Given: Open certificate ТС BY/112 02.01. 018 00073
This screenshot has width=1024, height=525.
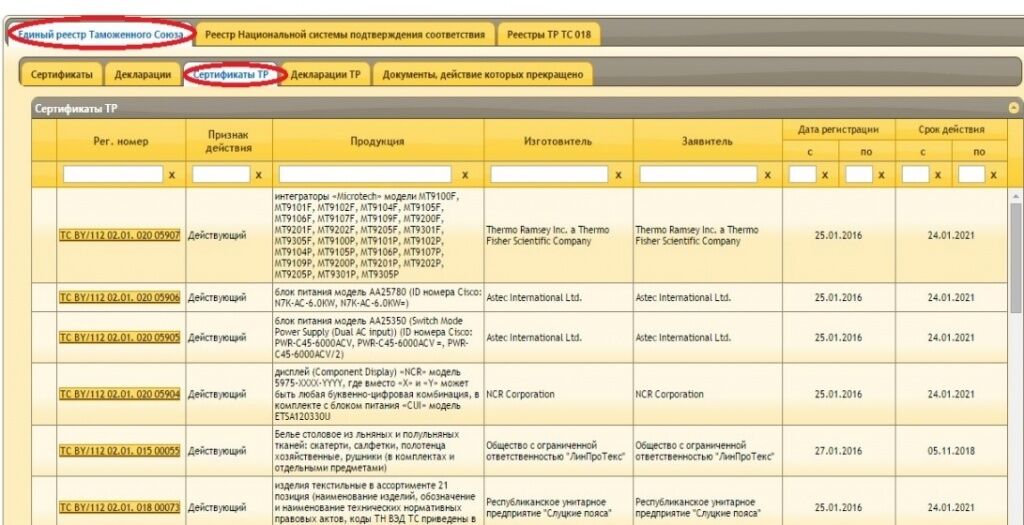Looking at the screenshot, I should pyautogui.click(x=120, y=507).
